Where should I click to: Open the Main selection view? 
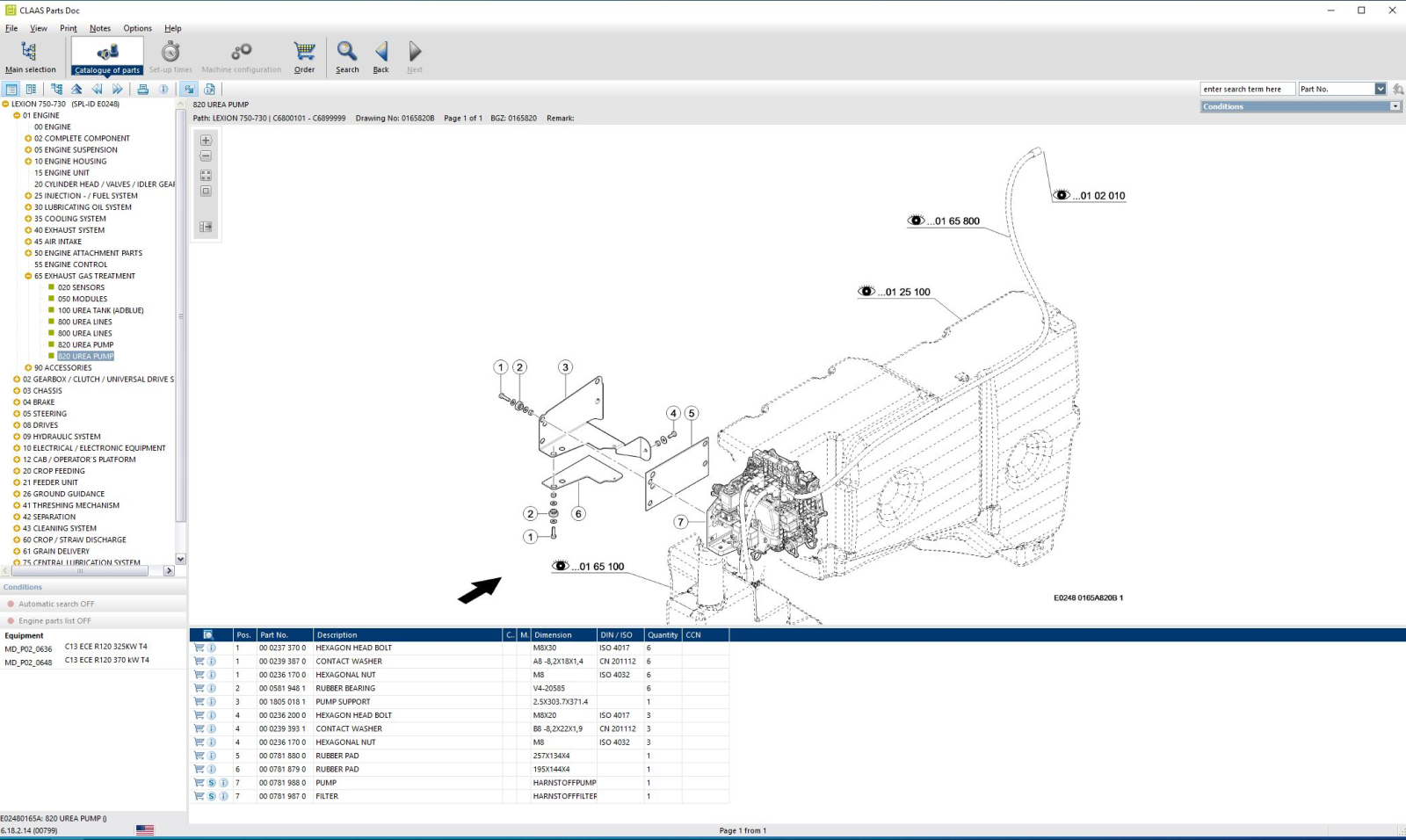[30, 57]
